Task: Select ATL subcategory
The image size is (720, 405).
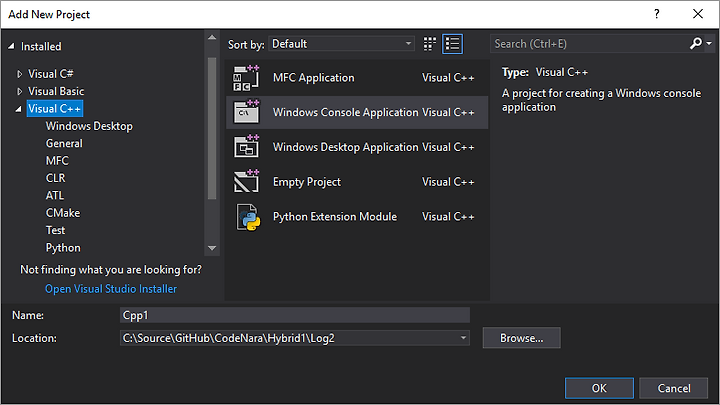Action: pyautogui.click(x=55, y=196)
